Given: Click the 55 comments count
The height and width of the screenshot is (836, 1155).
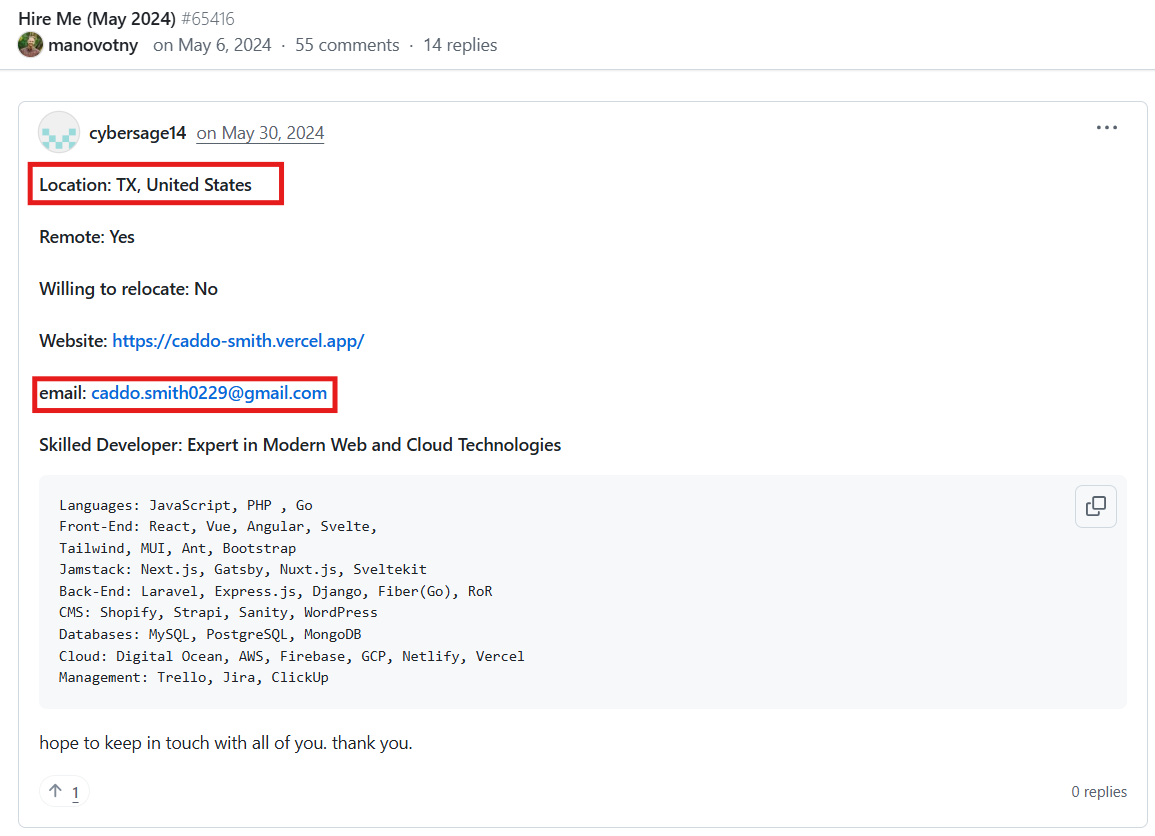Looking at the screenshot, I should pyautogui.click(x=347, y=45).
